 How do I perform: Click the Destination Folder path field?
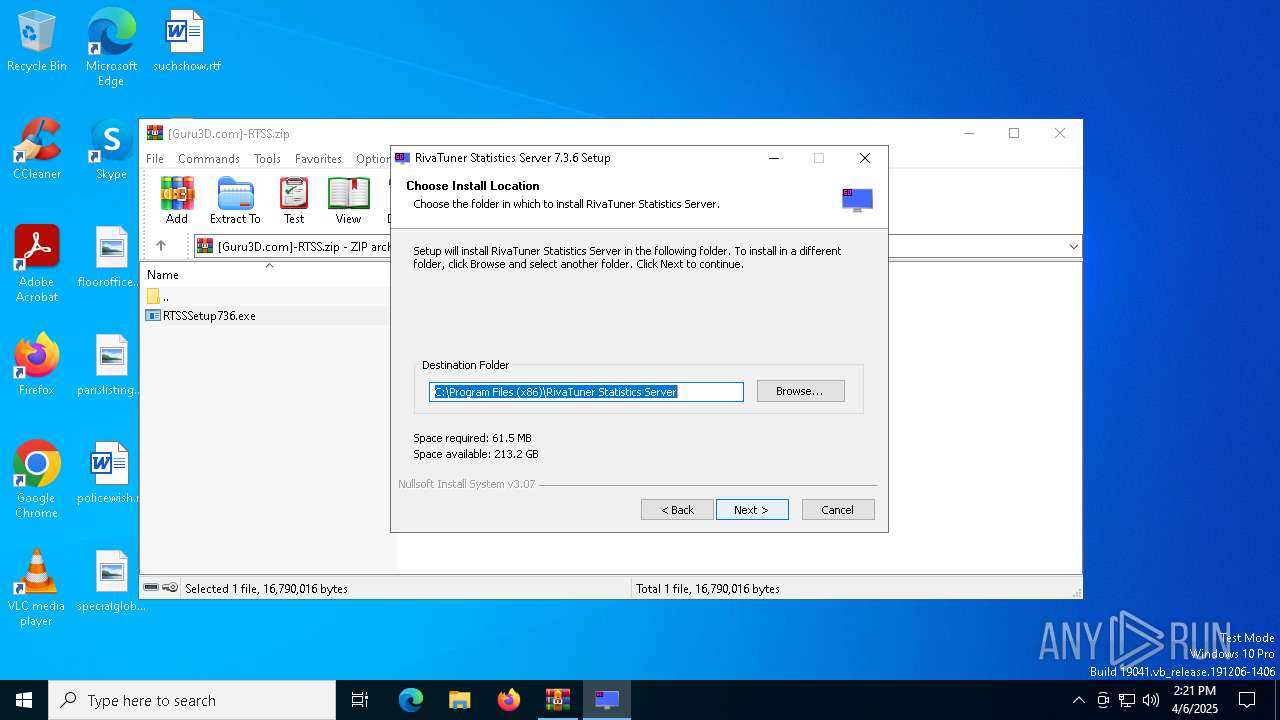(586, 392)
